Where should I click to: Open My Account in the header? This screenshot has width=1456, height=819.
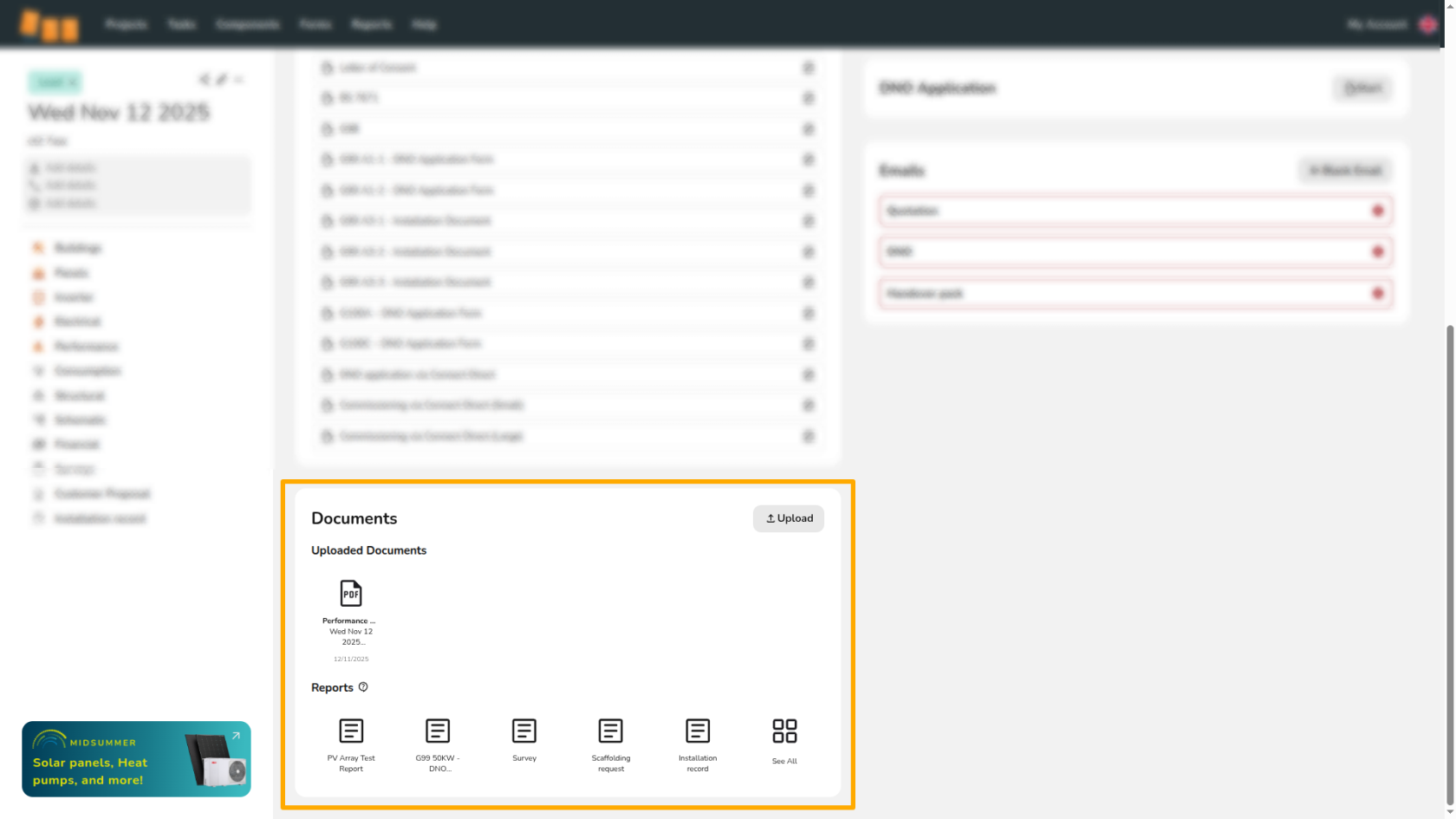1376,24
